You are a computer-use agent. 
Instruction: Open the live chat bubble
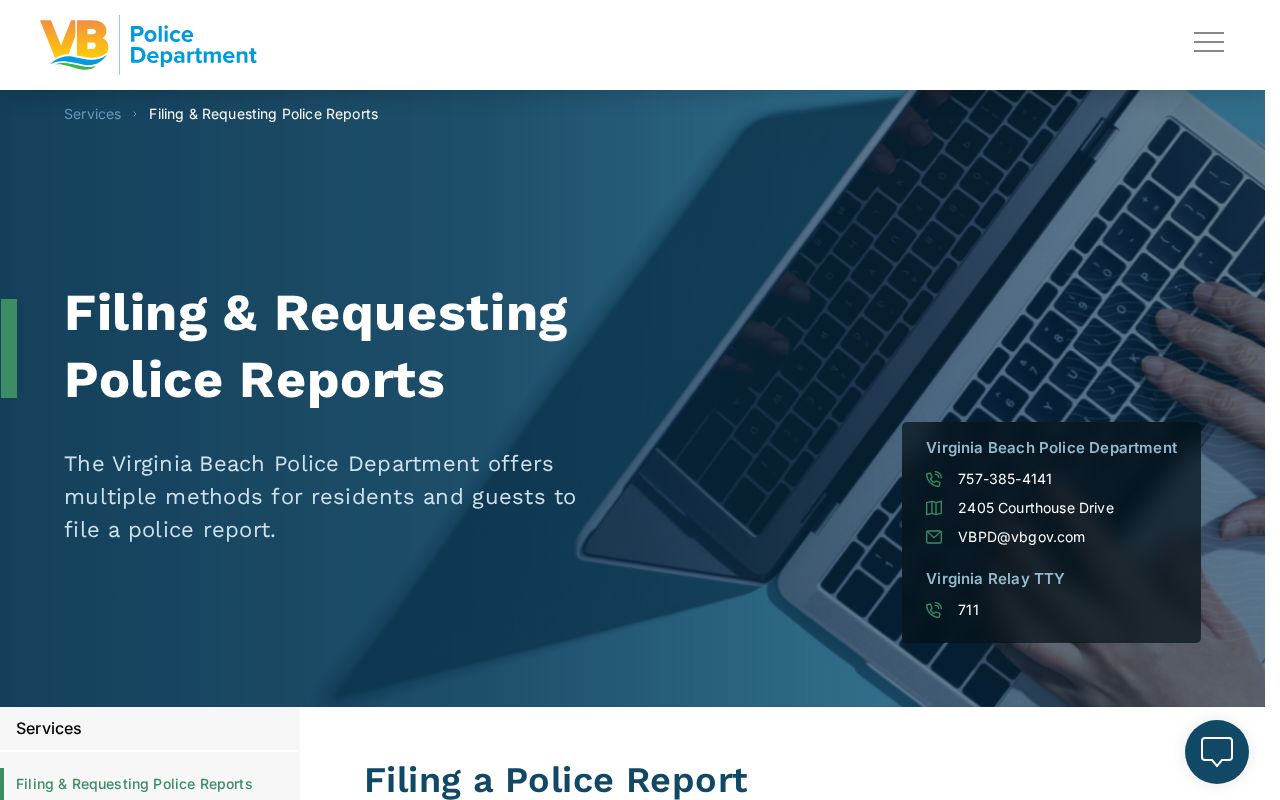[1216, 752]
